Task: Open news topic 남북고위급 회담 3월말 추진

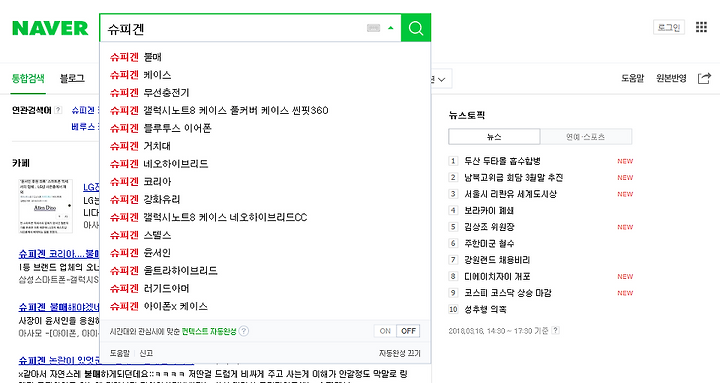Action: point(513,177)
